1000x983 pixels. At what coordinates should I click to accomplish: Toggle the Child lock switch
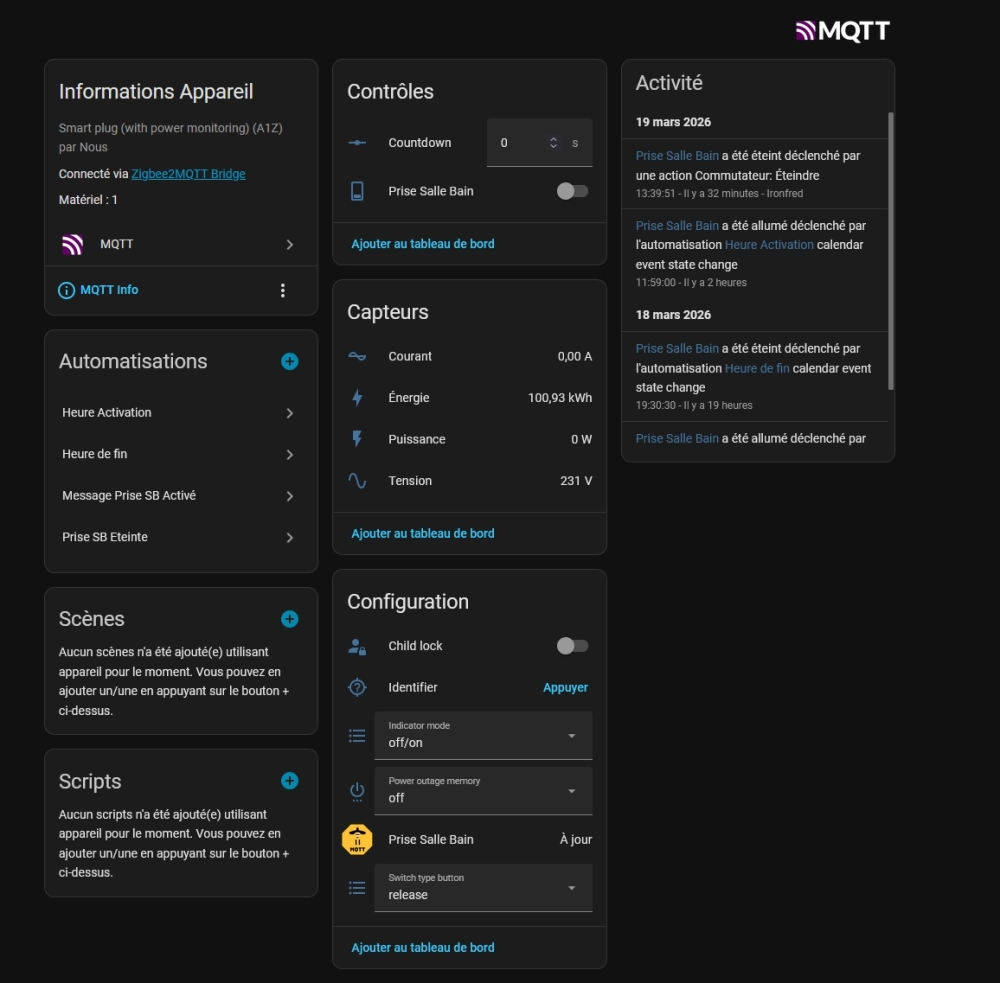tap(572, 646)
